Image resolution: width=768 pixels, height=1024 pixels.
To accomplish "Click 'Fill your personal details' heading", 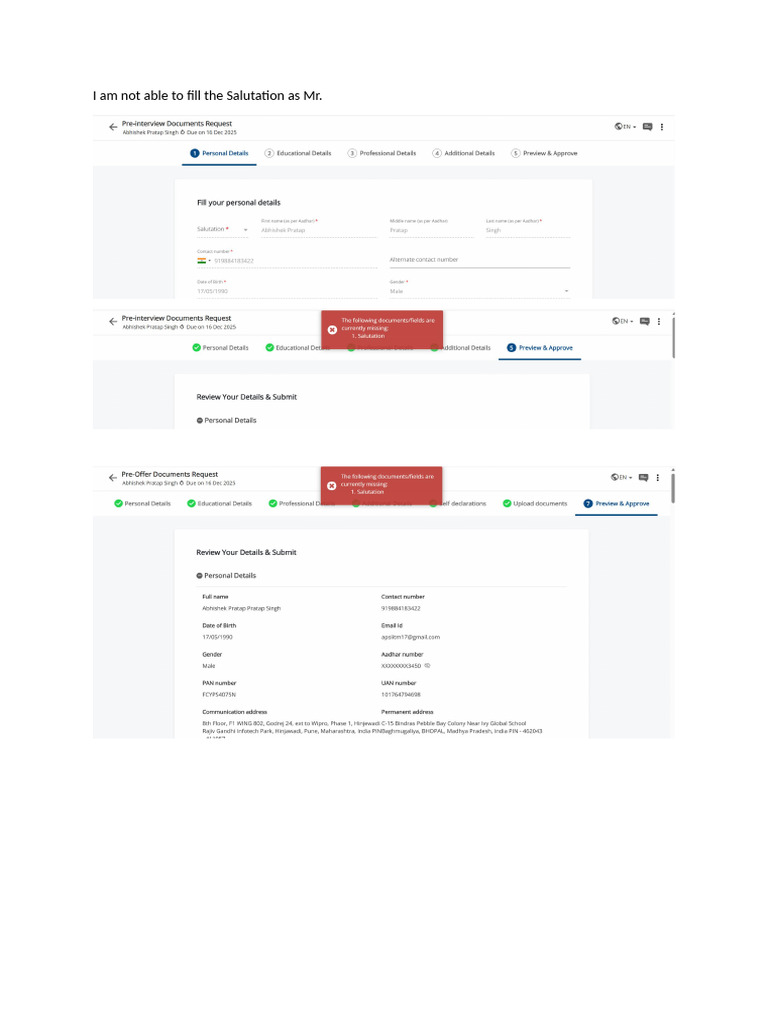I will [238, 202].
